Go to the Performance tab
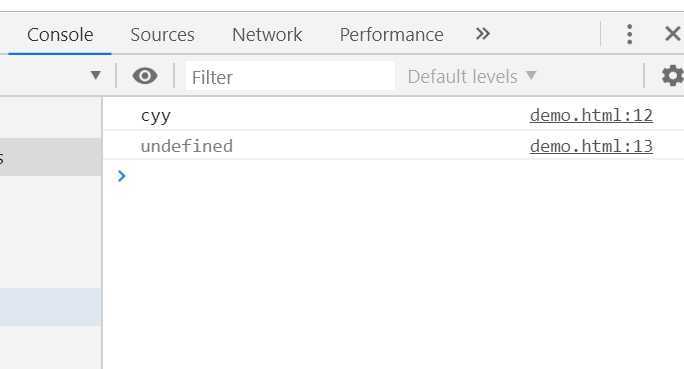Viewport: 684px width, 369px height. pos(391,35)
